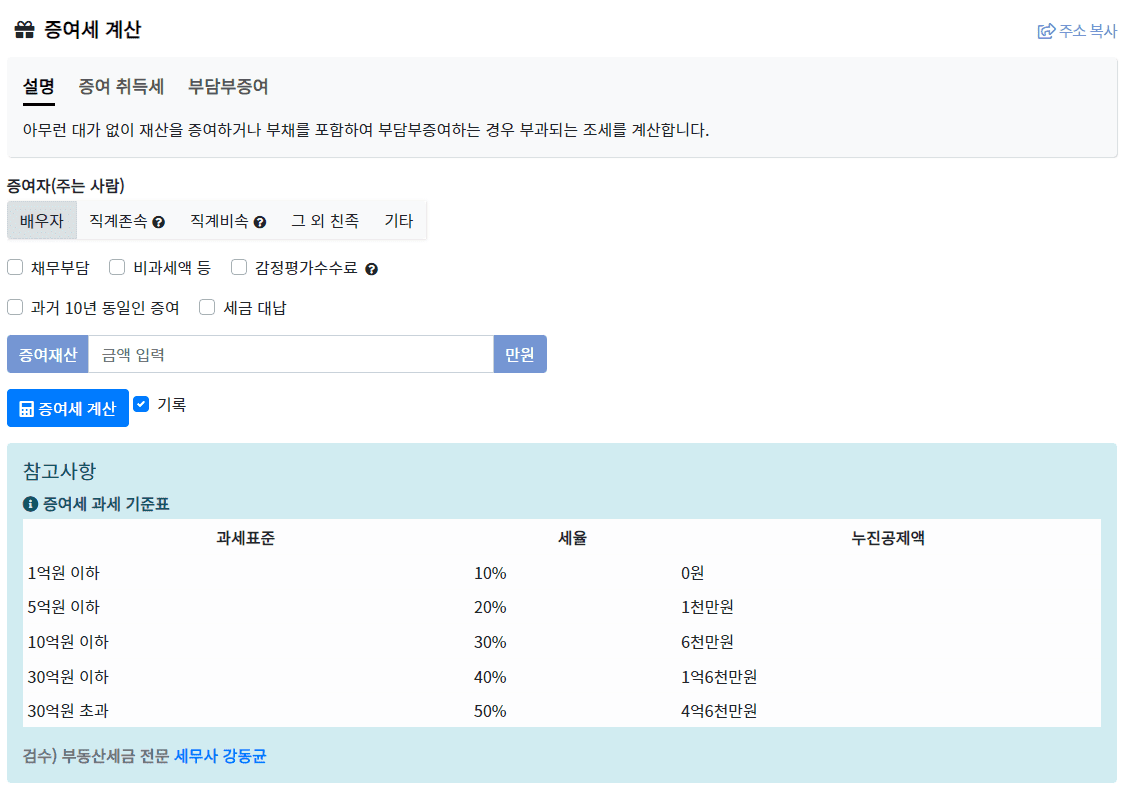Select 배우자 as the donor
1125x791 pixels.
tap(42, 220)
